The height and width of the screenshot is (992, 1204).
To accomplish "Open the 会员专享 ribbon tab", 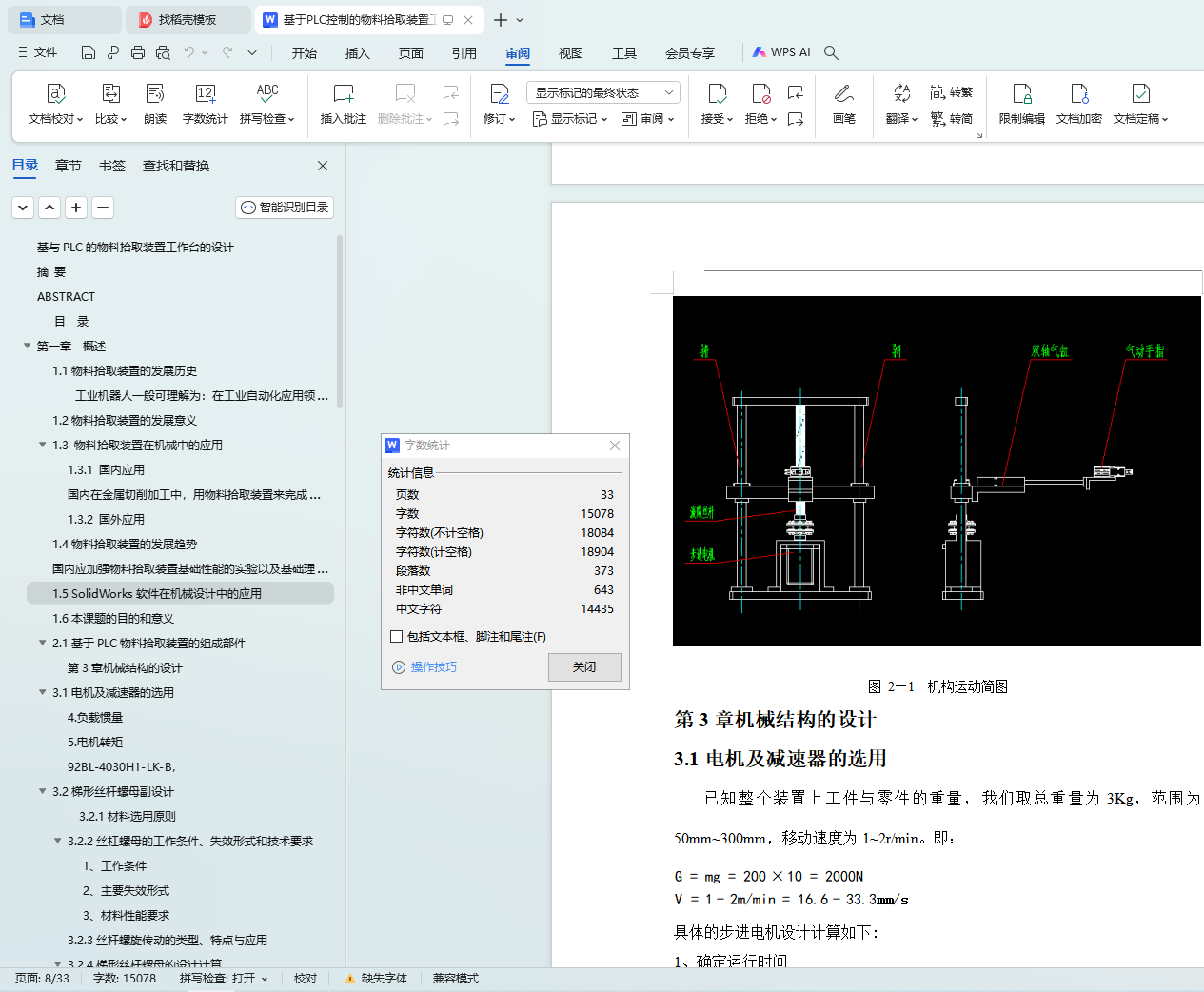I will click(x=690, y=52).
